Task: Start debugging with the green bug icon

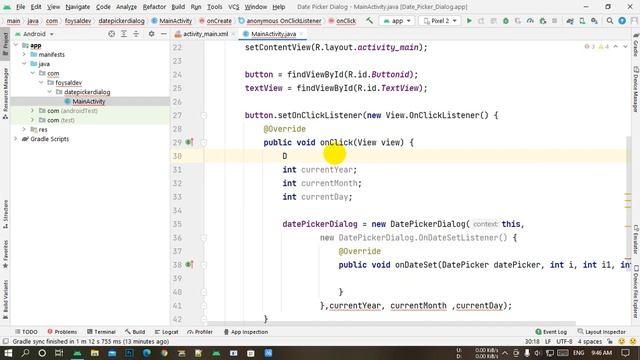Action: [506, 20]
